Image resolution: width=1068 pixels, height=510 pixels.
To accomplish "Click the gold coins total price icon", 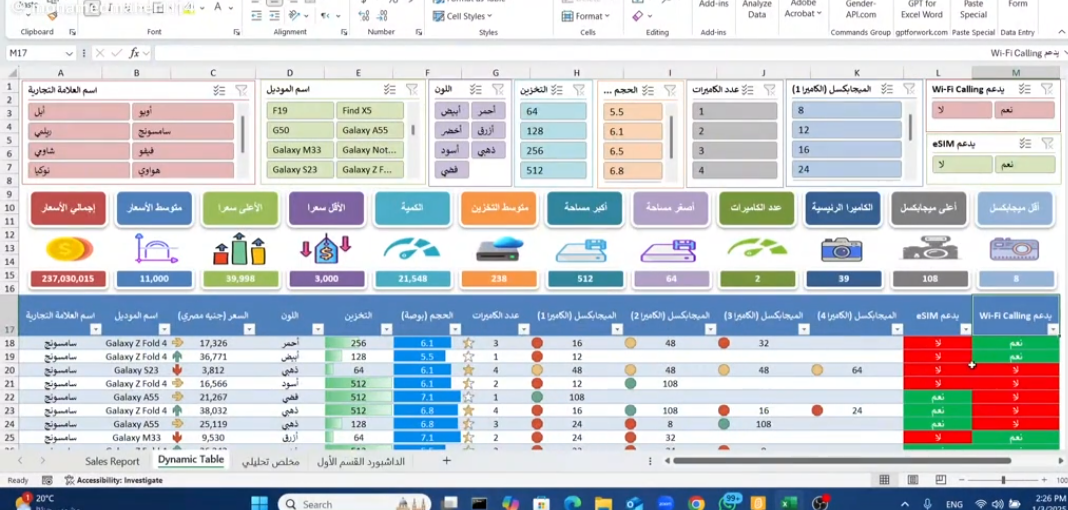I will [69, 250].
